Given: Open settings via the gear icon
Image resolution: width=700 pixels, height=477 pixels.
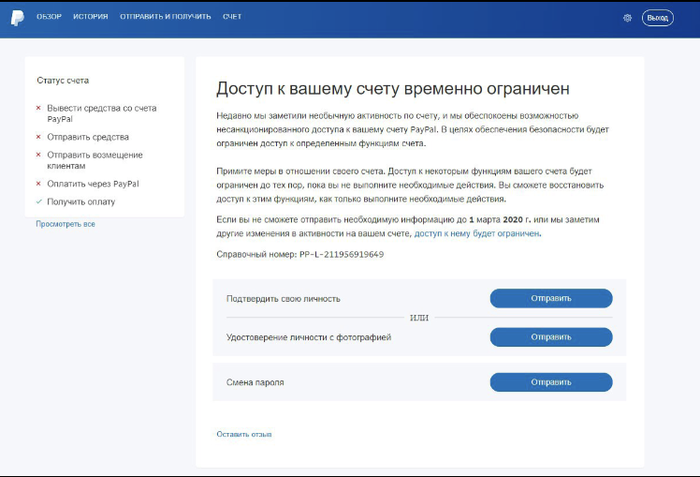Looking at the screenshot, I should coord(627,18).
